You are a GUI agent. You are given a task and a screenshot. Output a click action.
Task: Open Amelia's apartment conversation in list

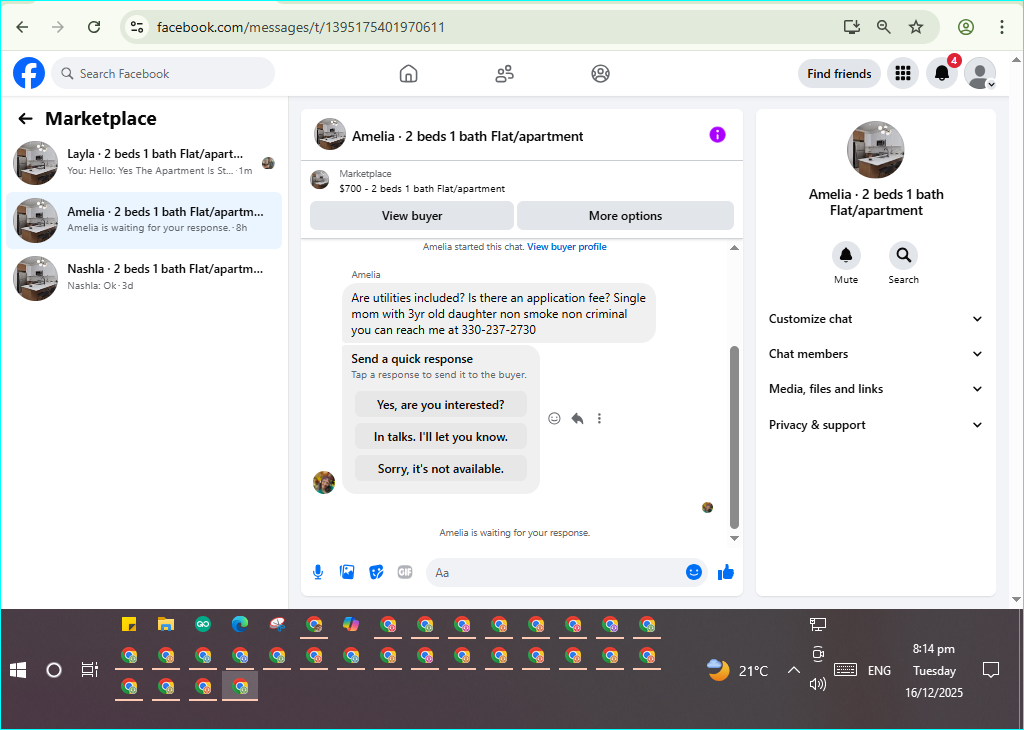pyautogui.click(x=144, y=220)
